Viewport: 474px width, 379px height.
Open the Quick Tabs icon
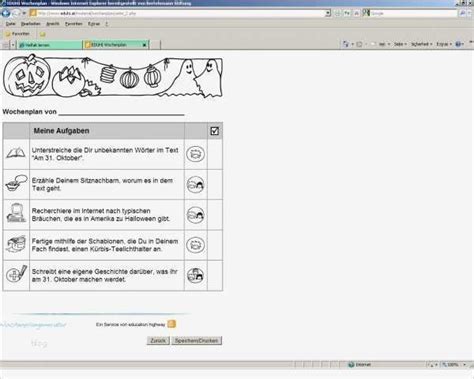point(6,45)
